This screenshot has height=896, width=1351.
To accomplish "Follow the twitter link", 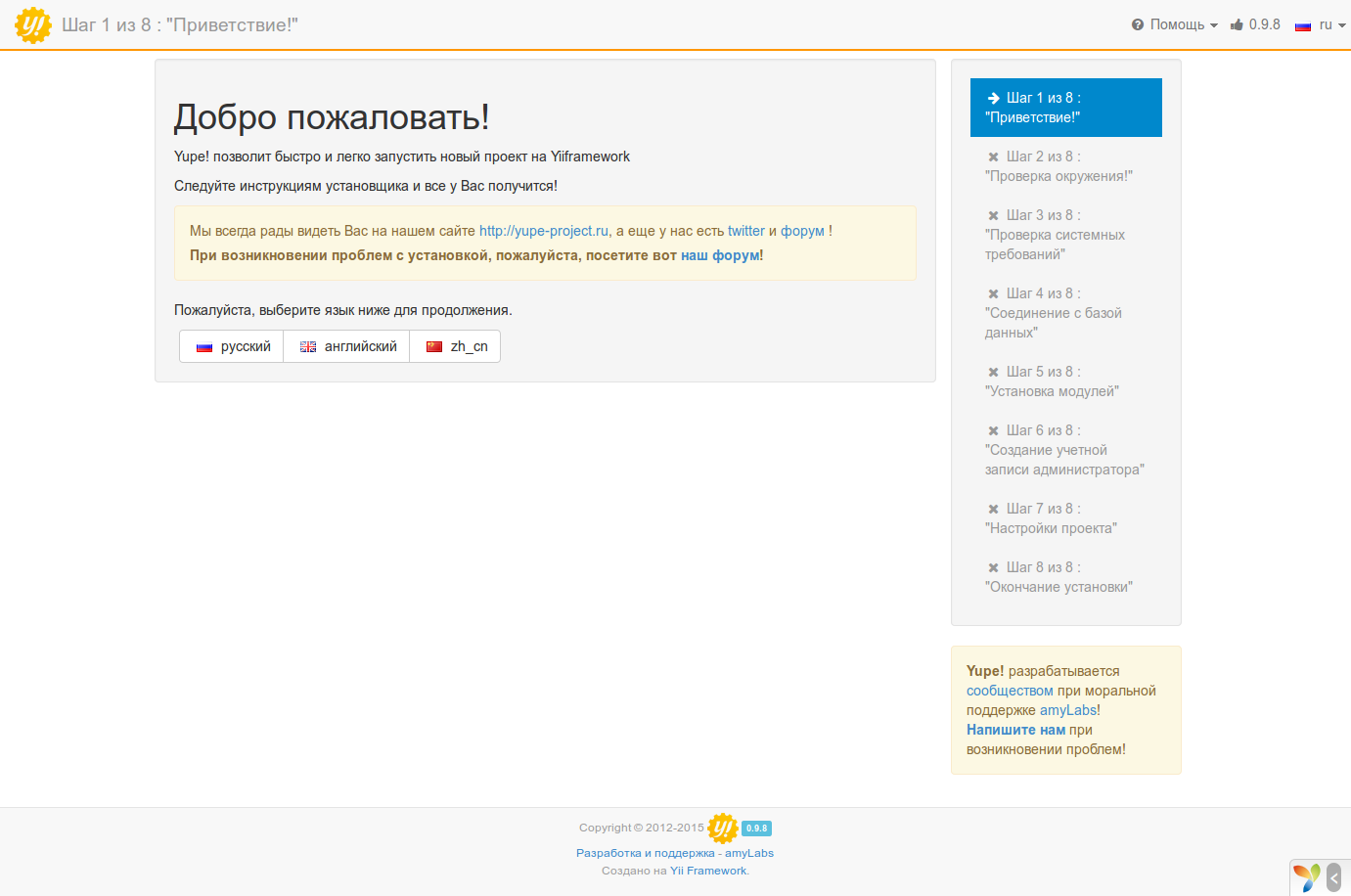I will (x=745, y=231).
